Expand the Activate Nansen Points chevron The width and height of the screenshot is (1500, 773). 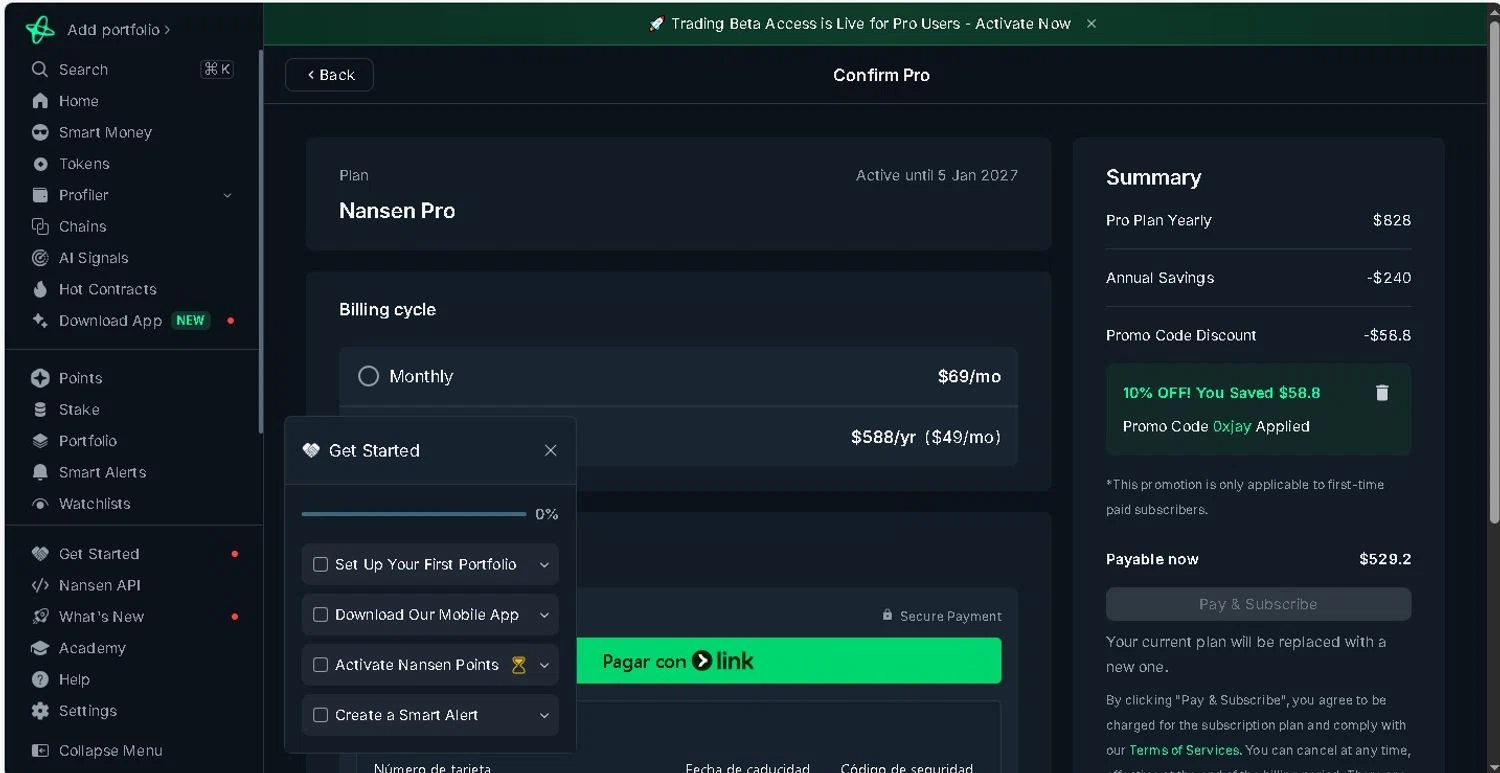click(544, 665)
